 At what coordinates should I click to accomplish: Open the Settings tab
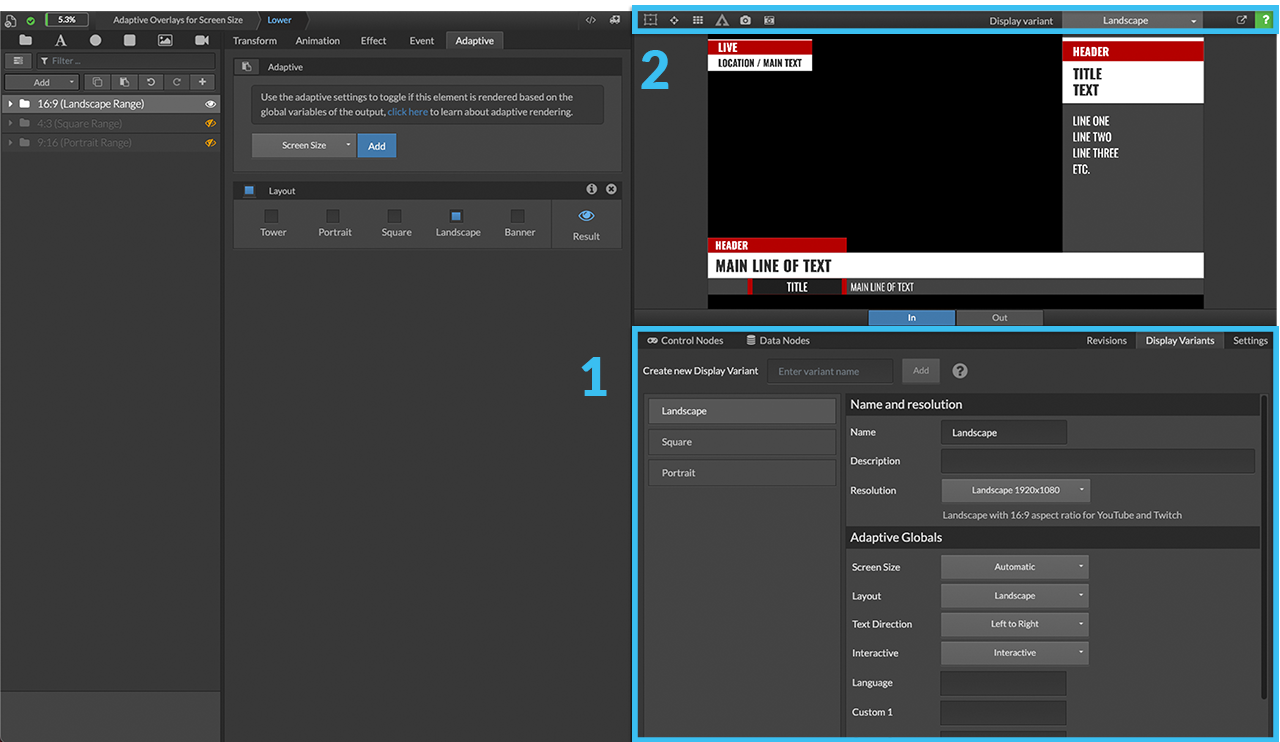(1250, 341)
